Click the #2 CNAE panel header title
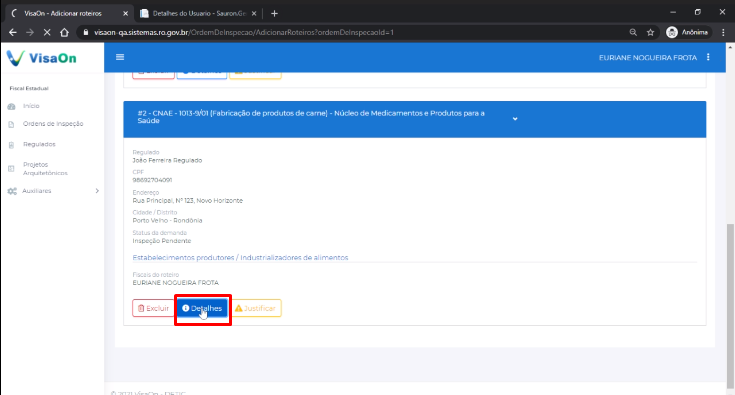This screenshot has height=395, width=735. pos(311,117)
